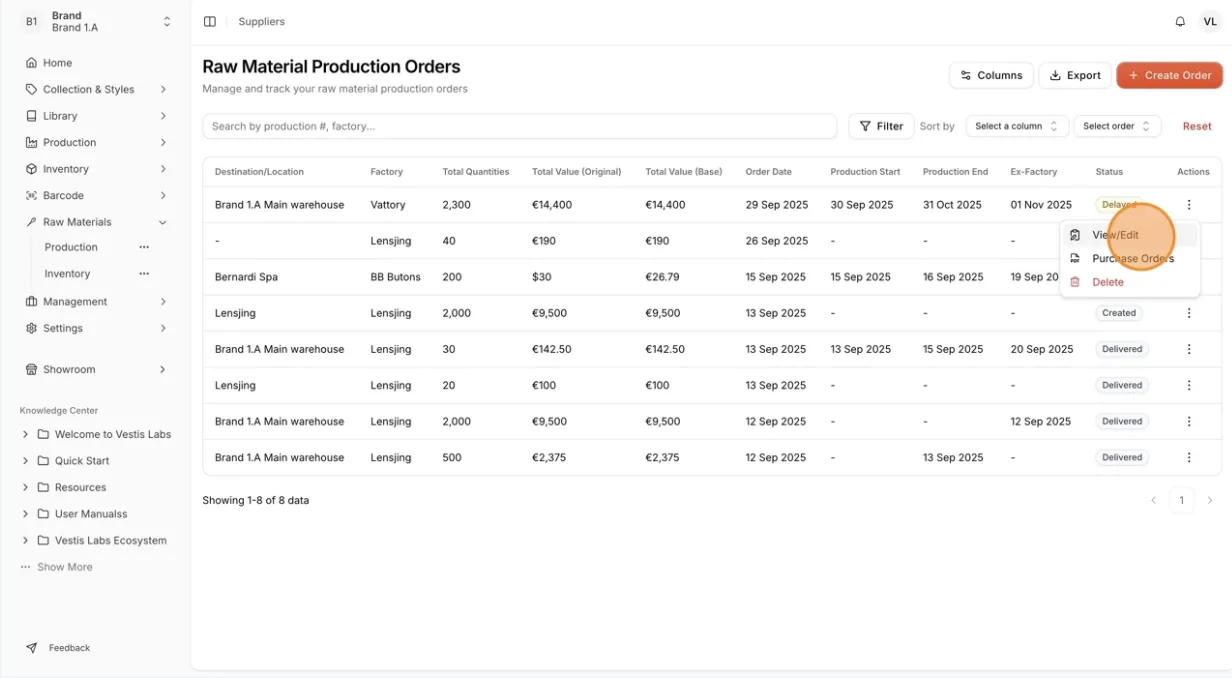
Task: Go to previous page arrow
Action: click(1153, 500)
